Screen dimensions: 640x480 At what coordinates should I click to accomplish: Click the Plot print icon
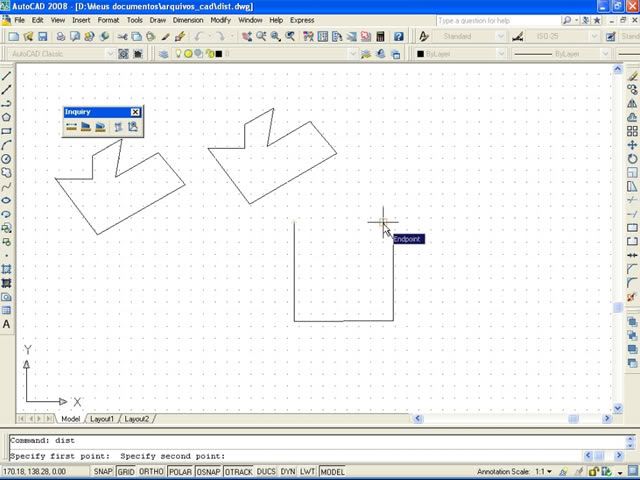tap(61, 36)
